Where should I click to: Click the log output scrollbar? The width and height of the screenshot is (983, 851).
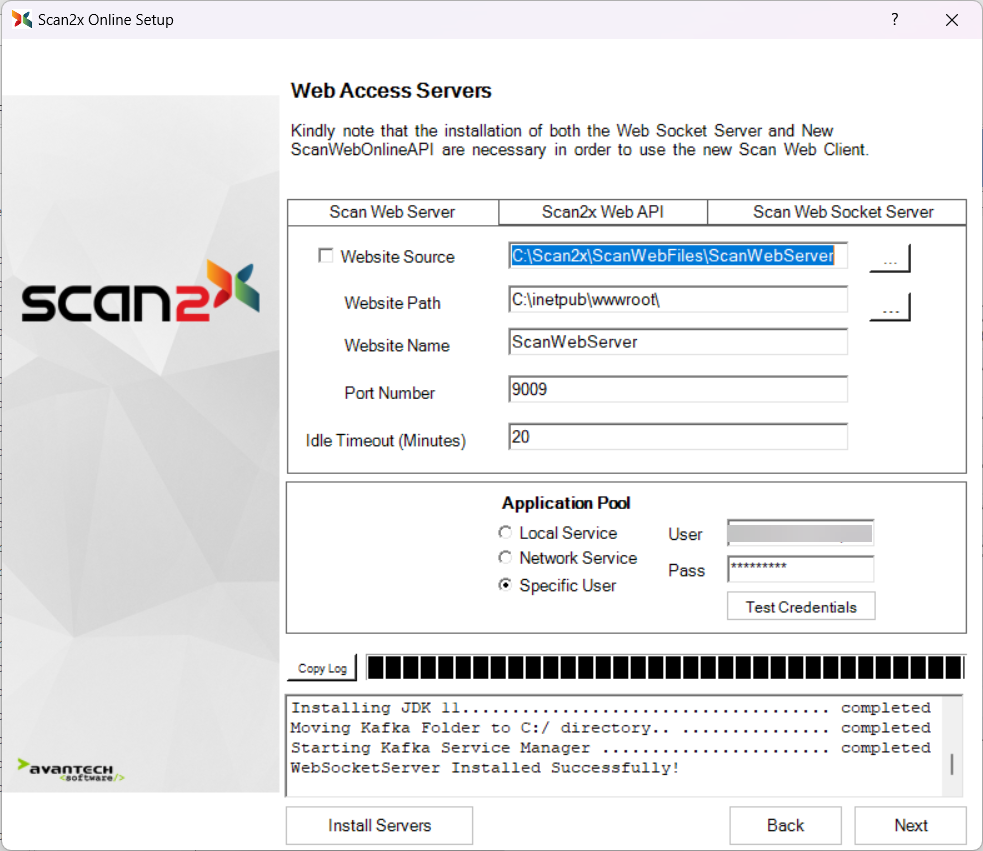(x=952, y=764)
